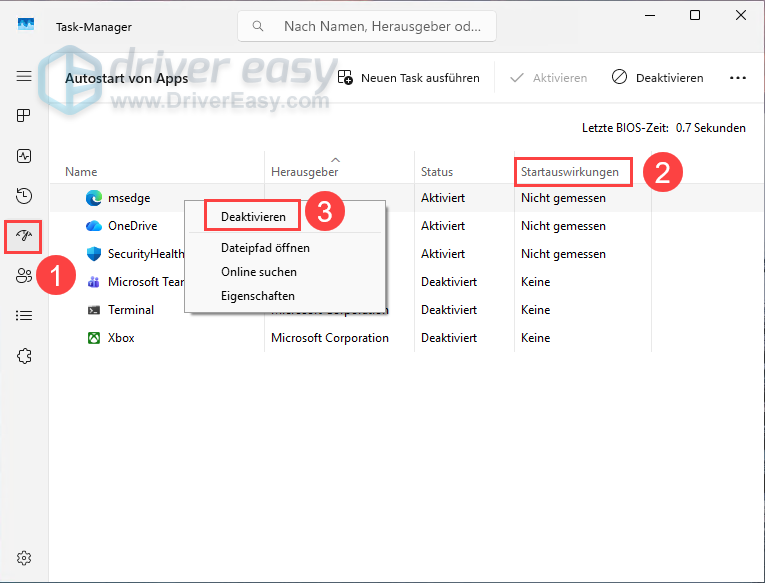Open the more options ellipsis menu
This screenshot has height=583, width=765.
point(738,78)
